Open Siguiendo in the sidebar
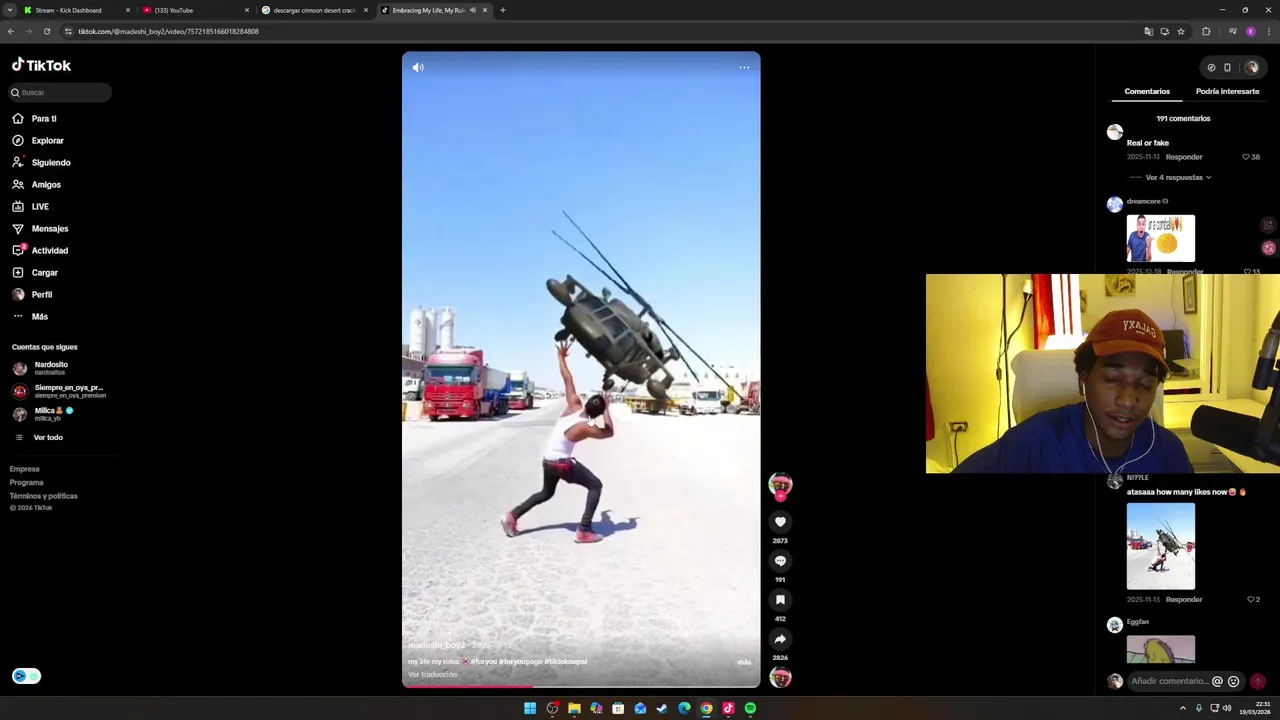Screen dimensions: 1280x720 [50, 162]
